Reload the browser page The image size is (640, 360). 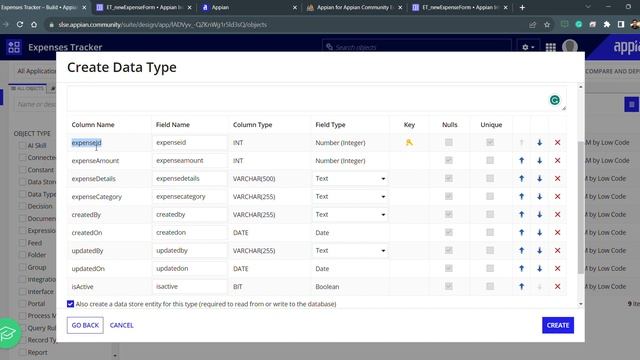20,24
